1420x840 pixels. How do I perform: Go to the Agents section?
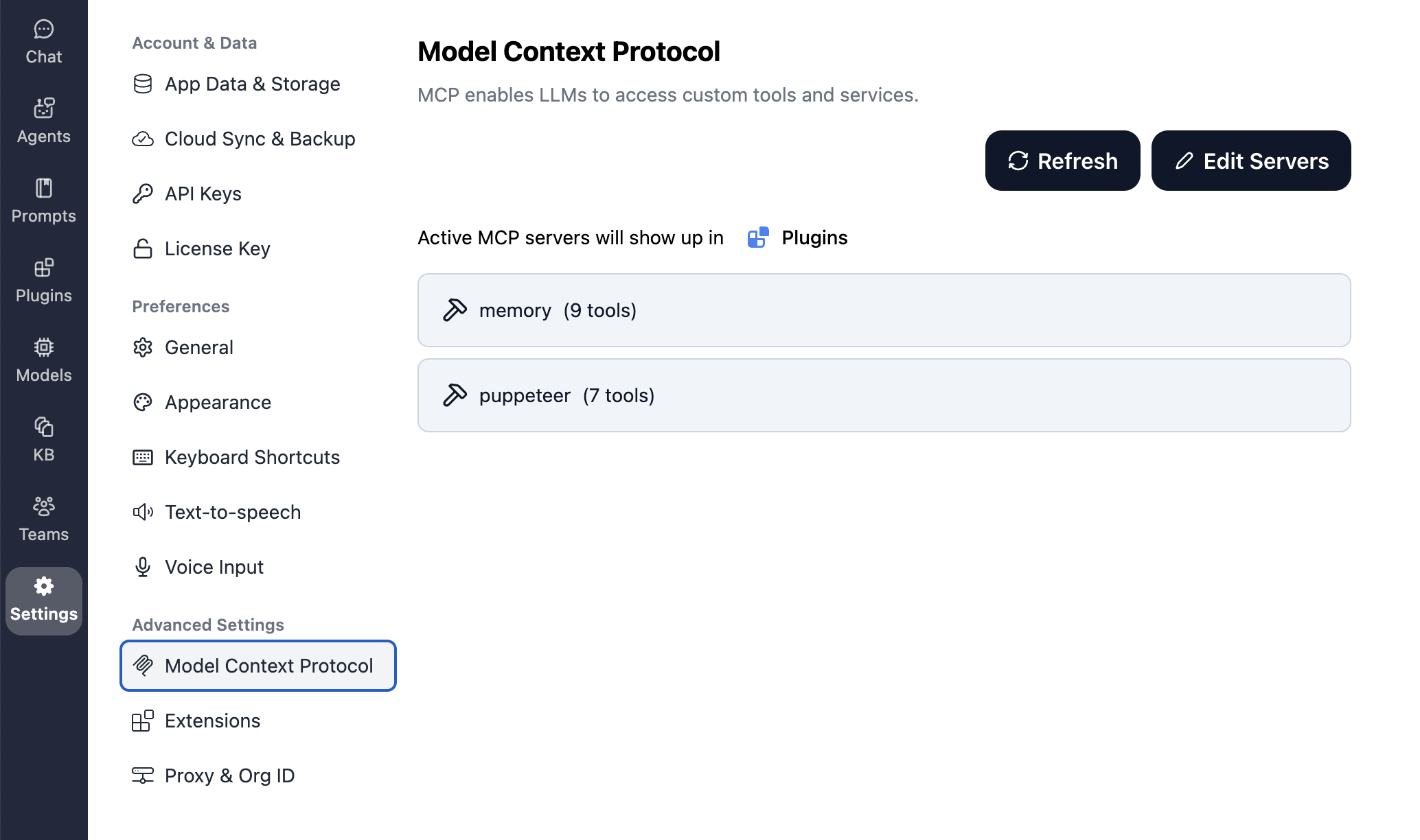[x=44, y=121]
